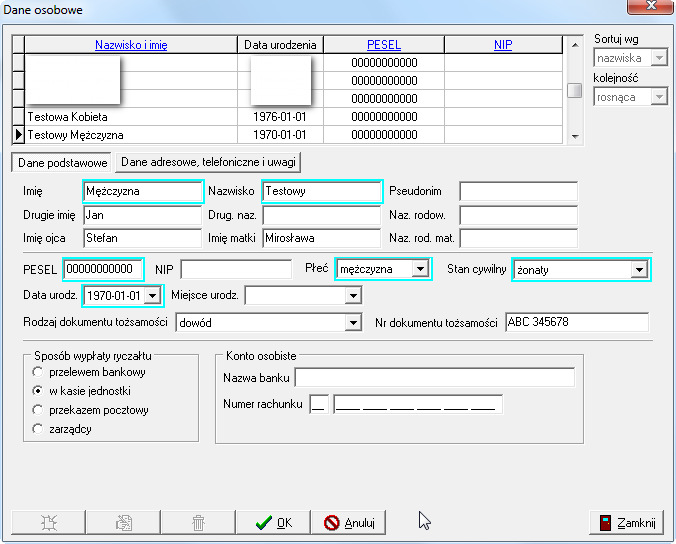Sort by PESEL column header link
This screenshot has height=544, width=676.
[384, 45]
